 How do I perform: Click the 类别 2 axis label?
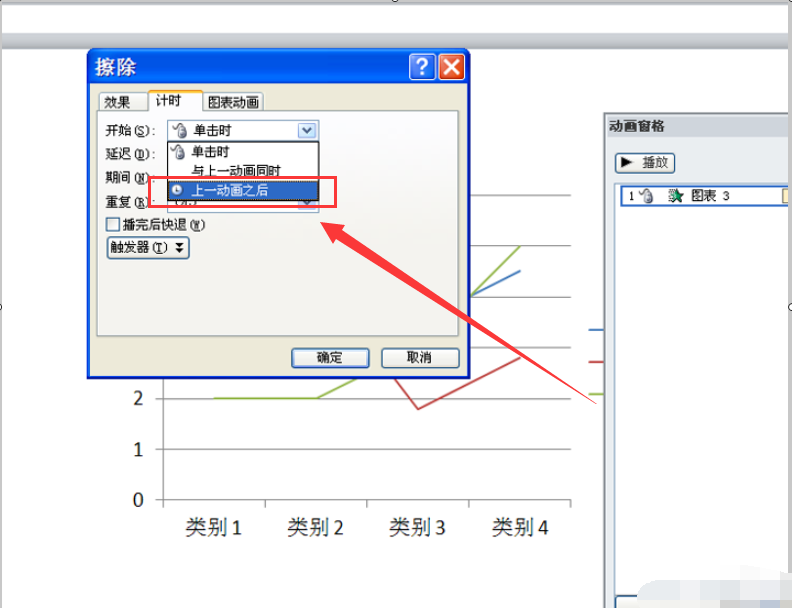click(x=315, y=527)
